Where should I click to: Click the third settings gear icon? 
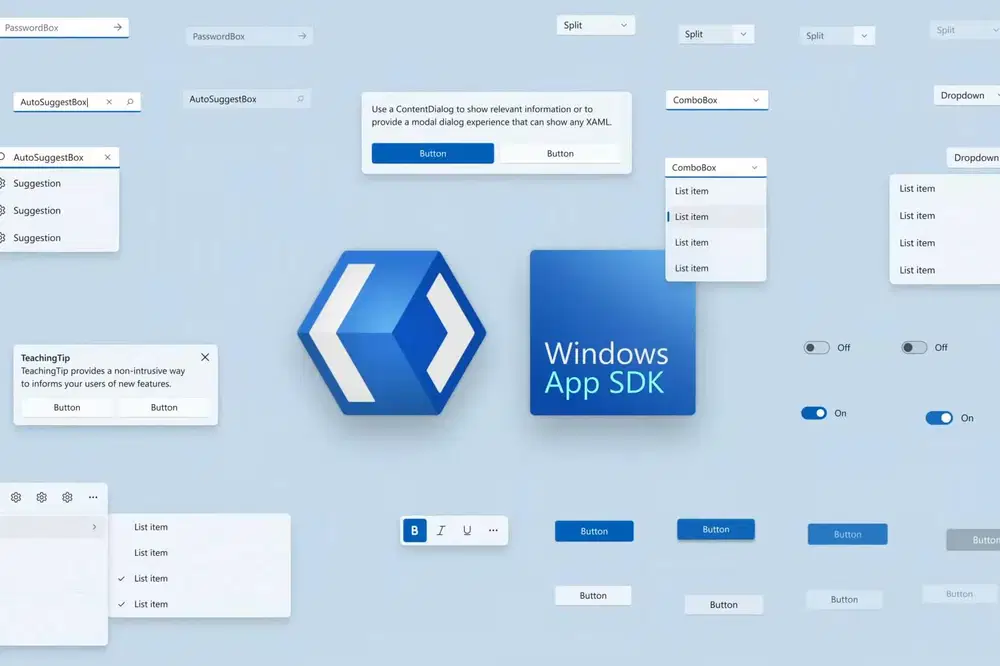click(67, 497)
